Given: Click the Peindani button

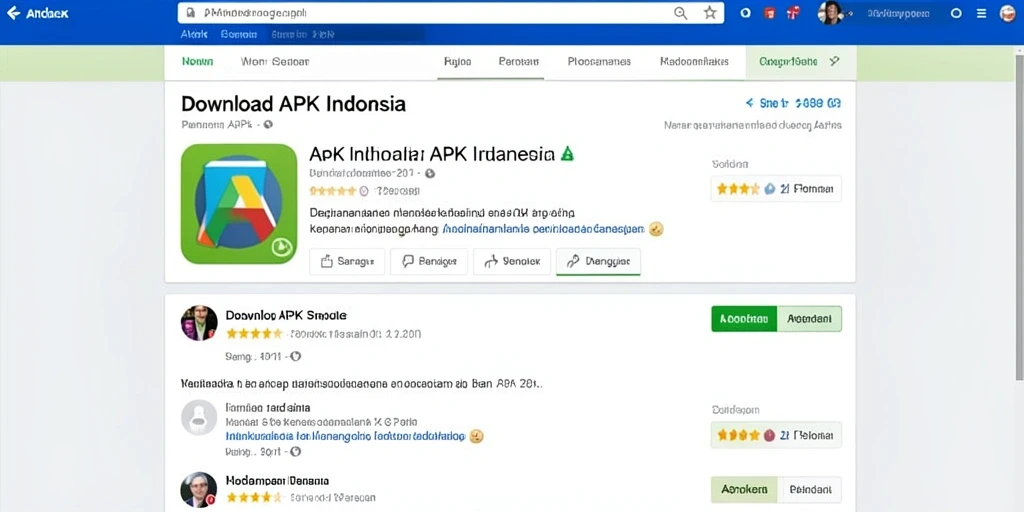Looking at the screenshot, I should (x=809, y=489).
